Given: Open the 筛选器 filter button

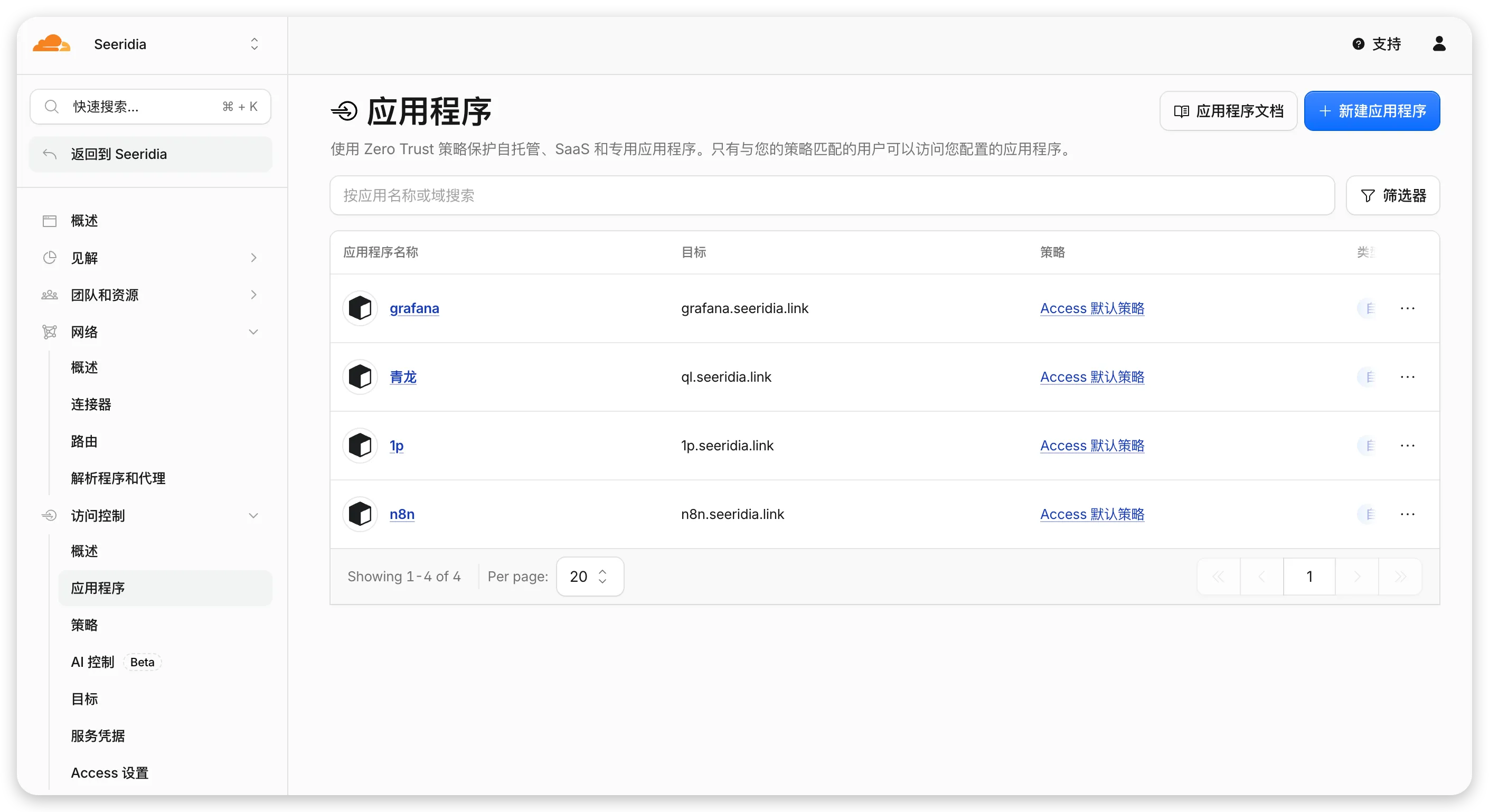Looking at the screenshot, I should (1393, 195).
